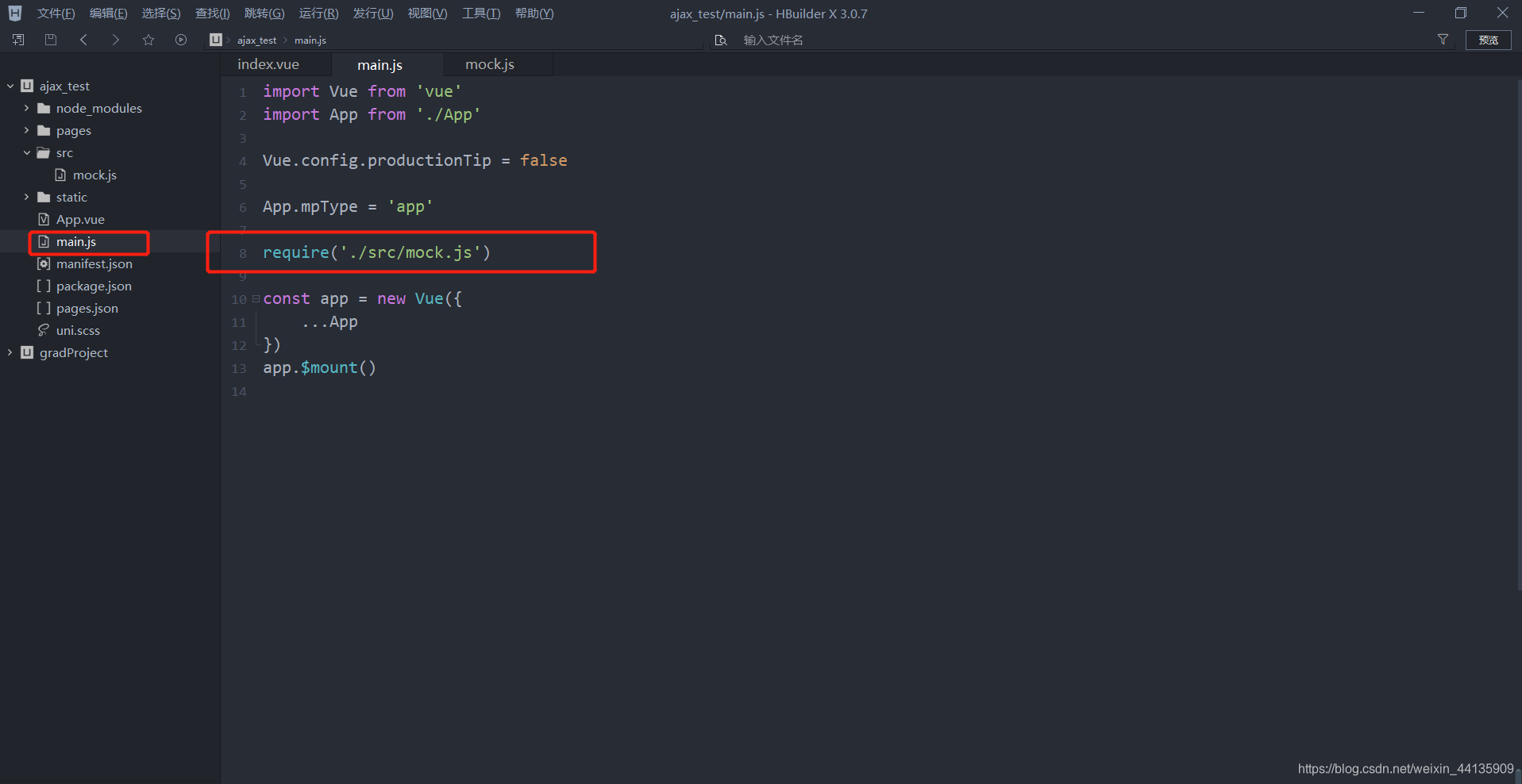
Task: Open manifest.json in the file tree
Action: pyautogui.click(x=94, y=263)
